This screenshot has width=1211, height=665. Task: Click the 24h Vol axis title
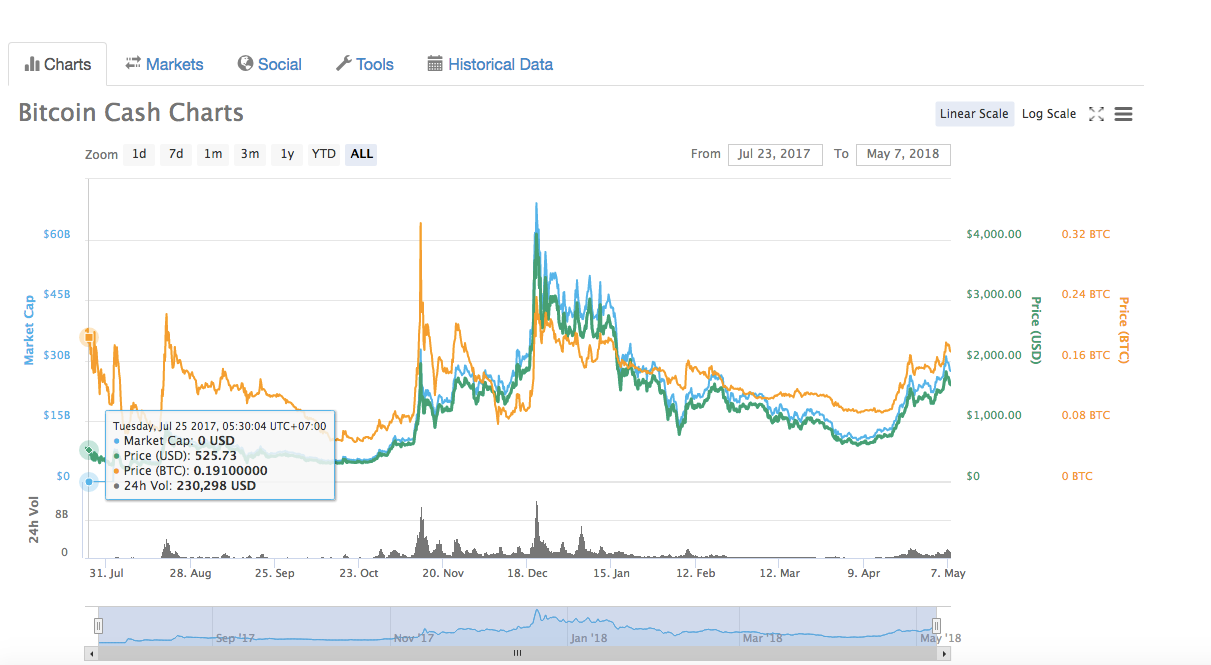point(34,521)
